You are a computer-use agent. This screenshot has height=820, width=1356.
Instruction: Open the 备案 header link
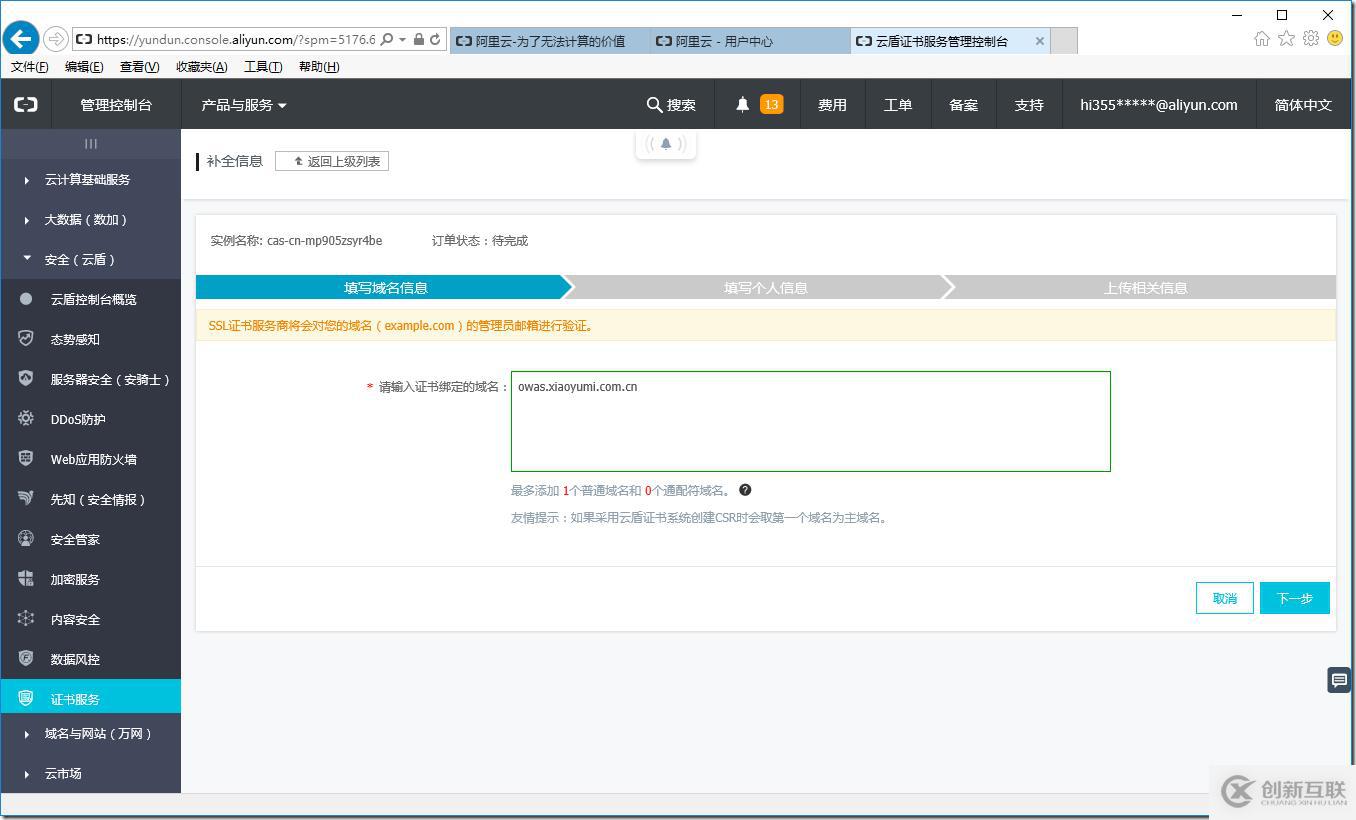(x=964, y=105)
